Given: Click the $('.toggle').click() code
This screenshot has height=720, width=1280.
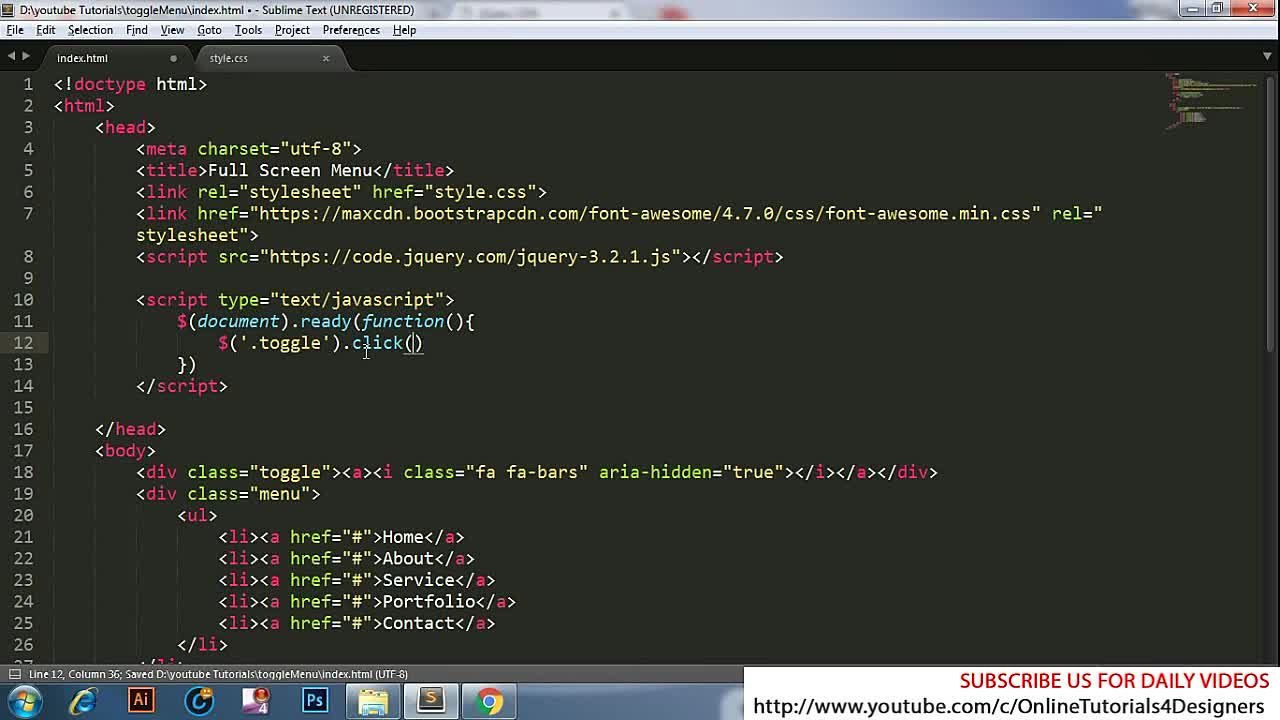Looking at the screenshot, I should [320, 343].
